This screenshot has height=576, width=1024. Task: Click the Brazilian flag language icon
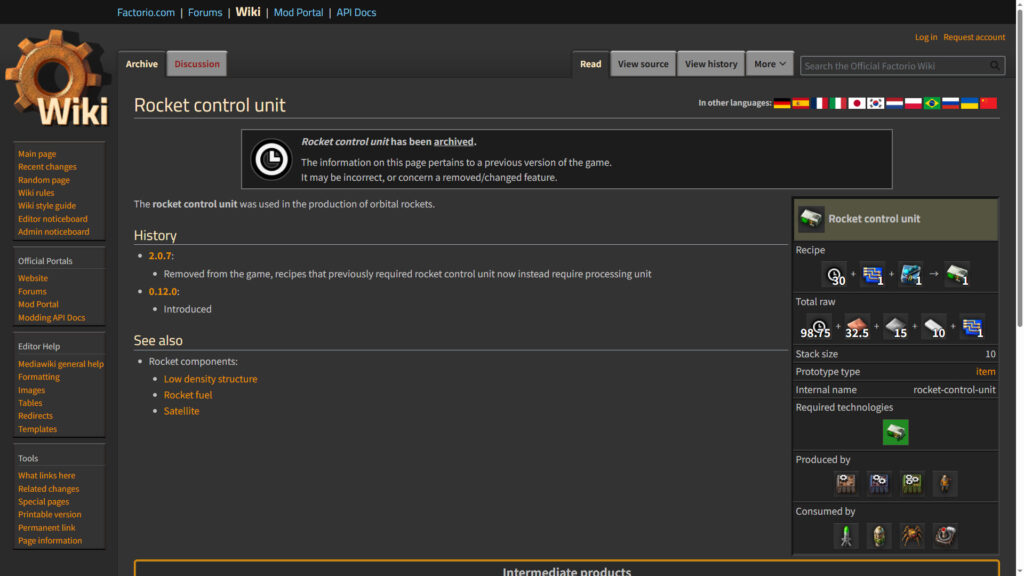click(932, 103)
